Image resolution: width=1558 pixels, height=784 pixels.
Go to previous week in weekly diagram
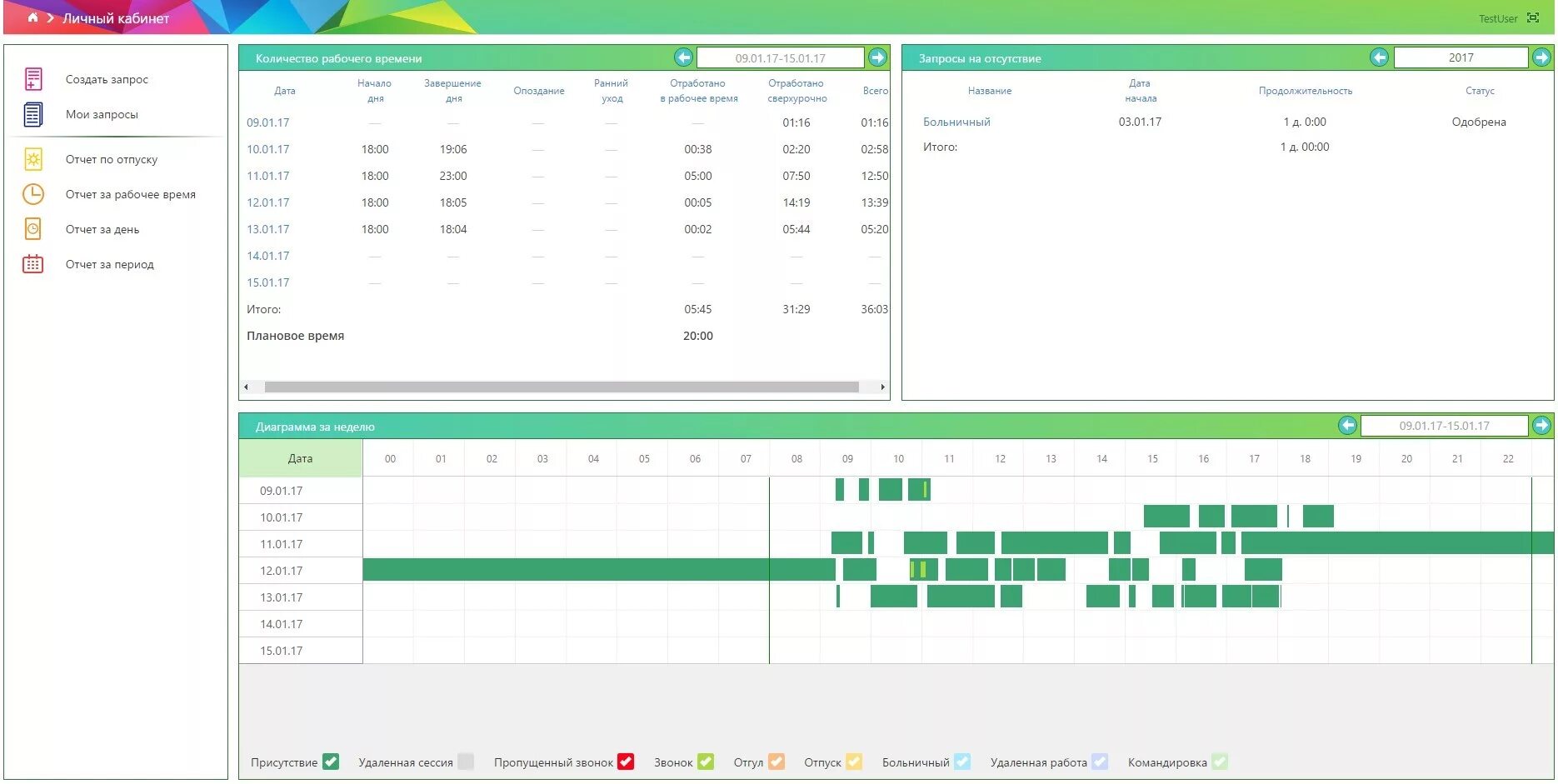coord(1348,426)
